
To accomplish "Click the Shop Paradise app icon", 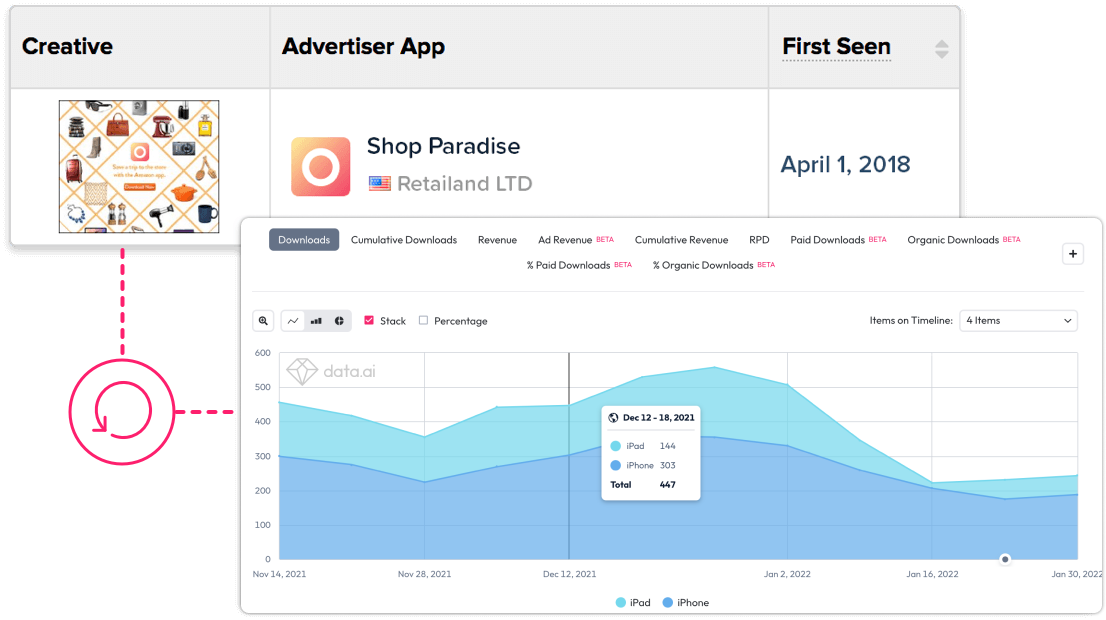I will tap(320, 167).
